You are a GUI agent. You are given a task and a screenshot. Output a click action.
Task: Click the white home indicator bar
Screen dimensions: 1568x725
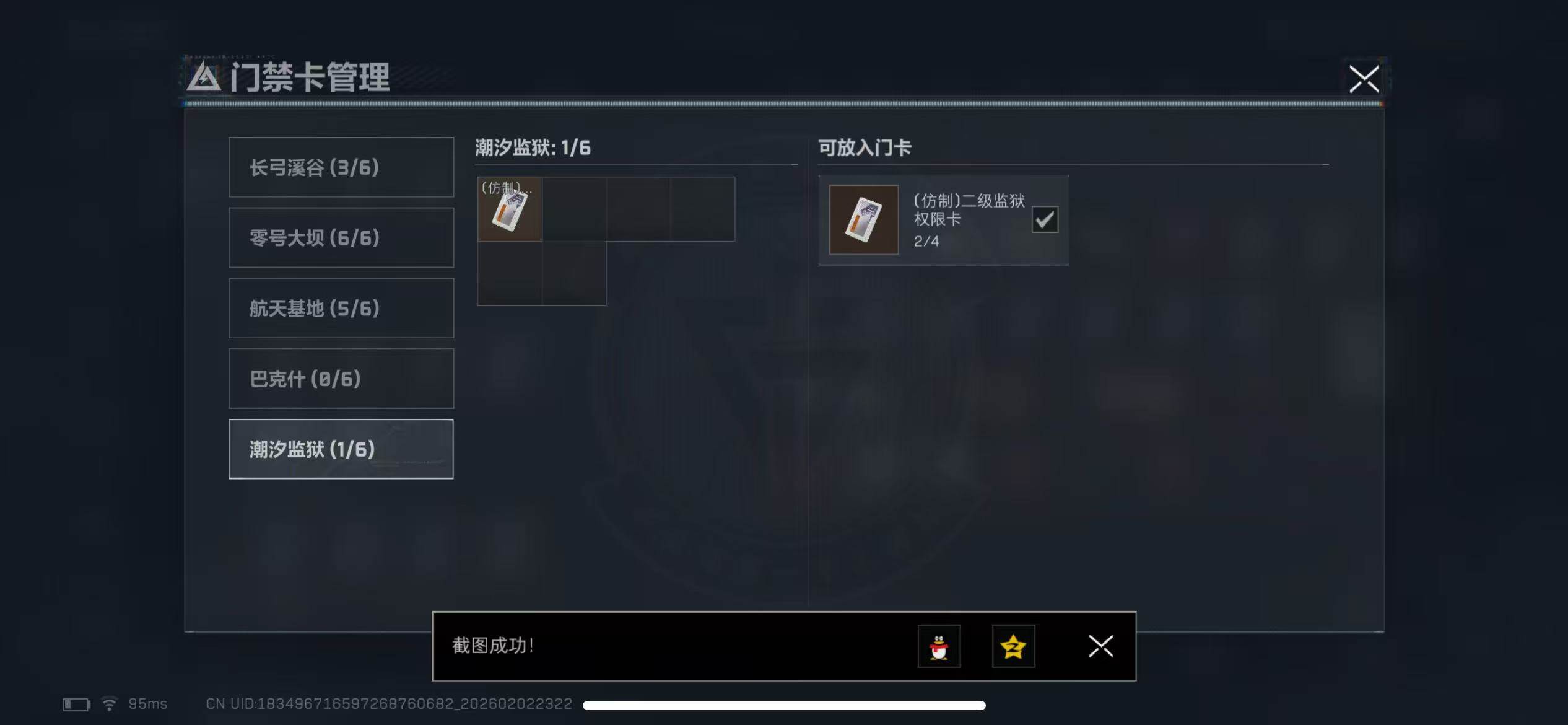click(784, 705)
